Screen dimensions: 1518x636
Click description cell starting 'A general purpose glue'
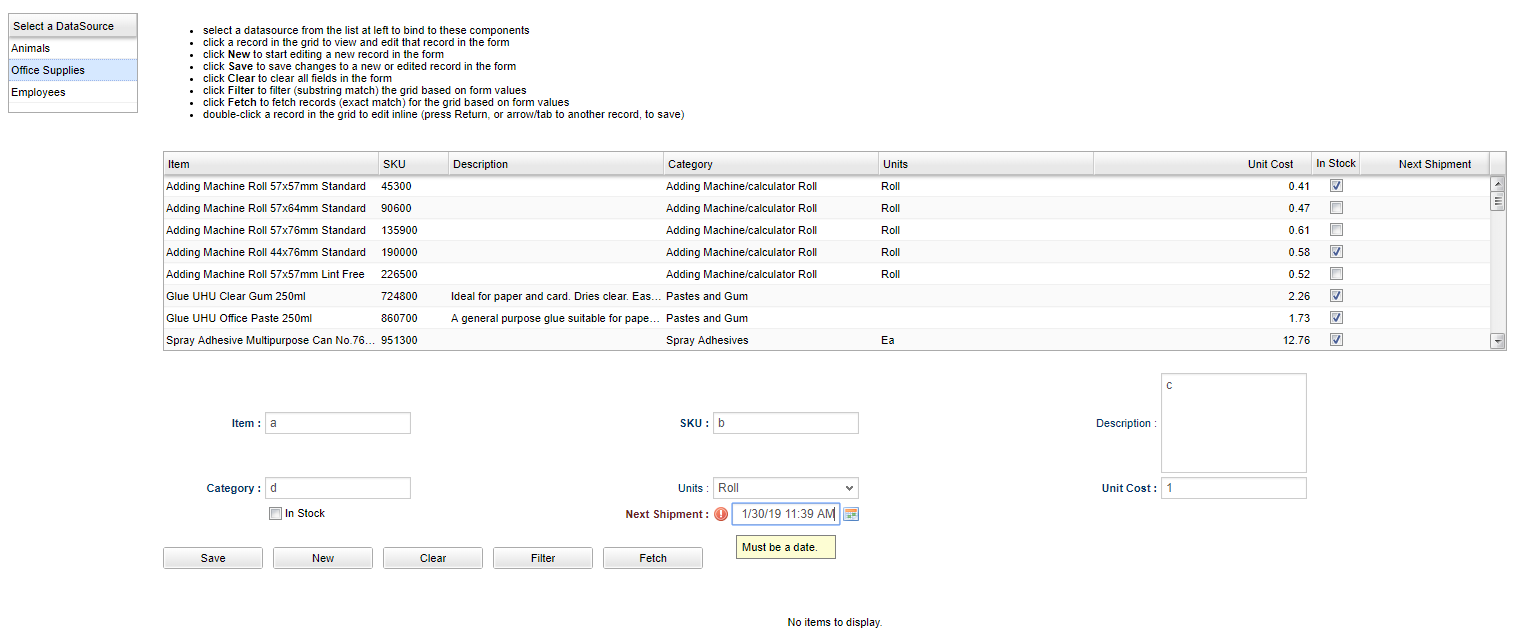click(x=556, y=318)
